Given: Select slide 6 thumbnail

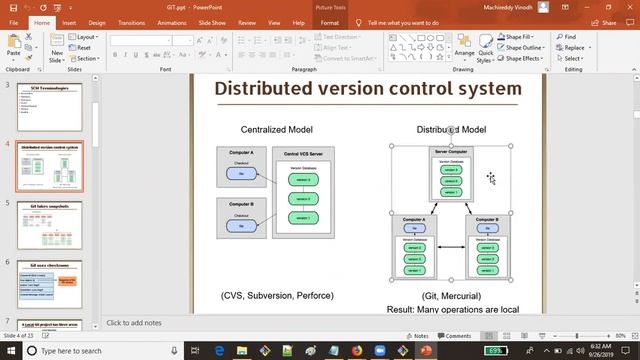Looking at the screenshot, I should point(49,284).
